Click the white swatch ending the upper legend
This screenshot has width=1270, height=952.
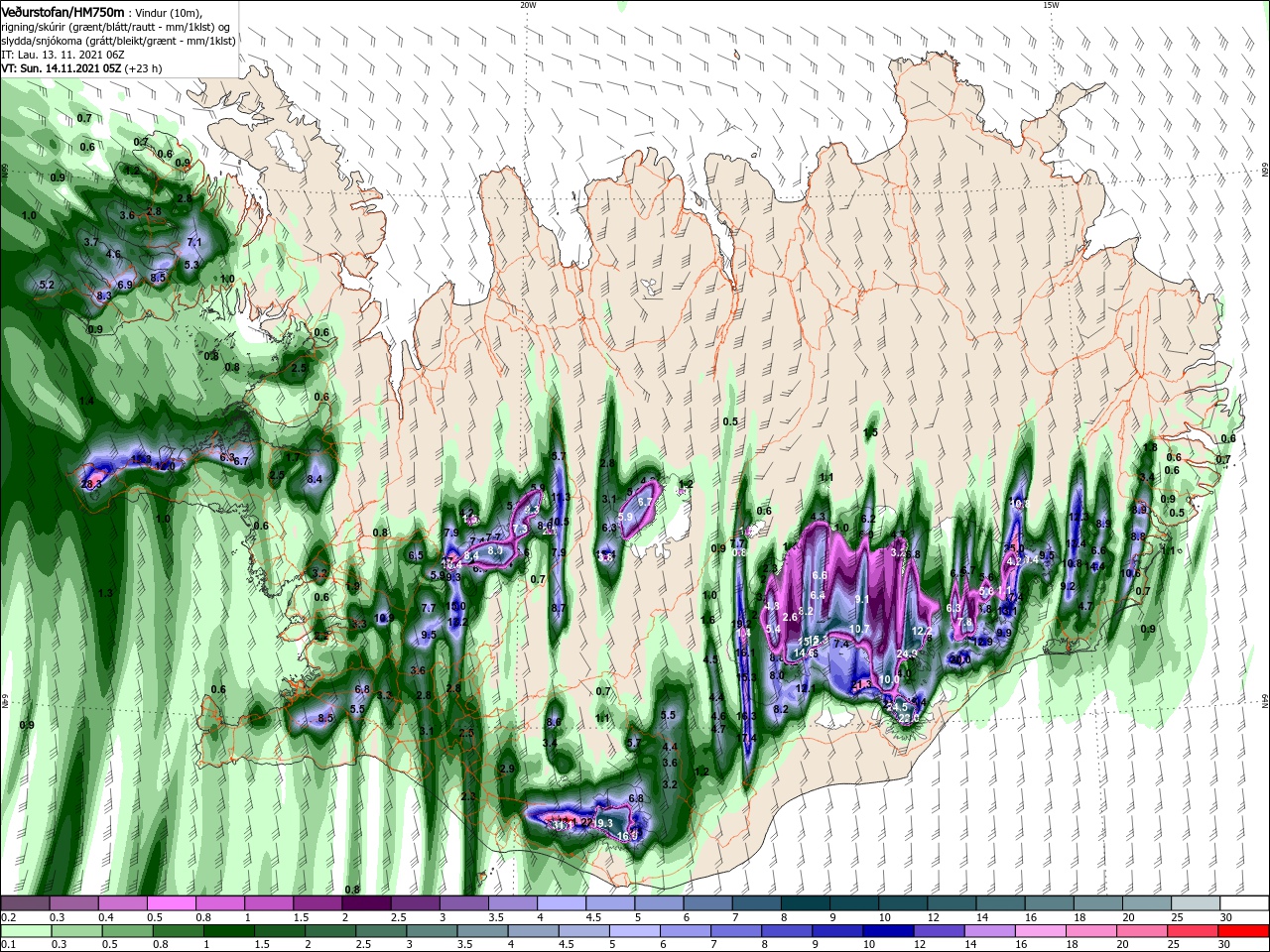[1244, 903]
